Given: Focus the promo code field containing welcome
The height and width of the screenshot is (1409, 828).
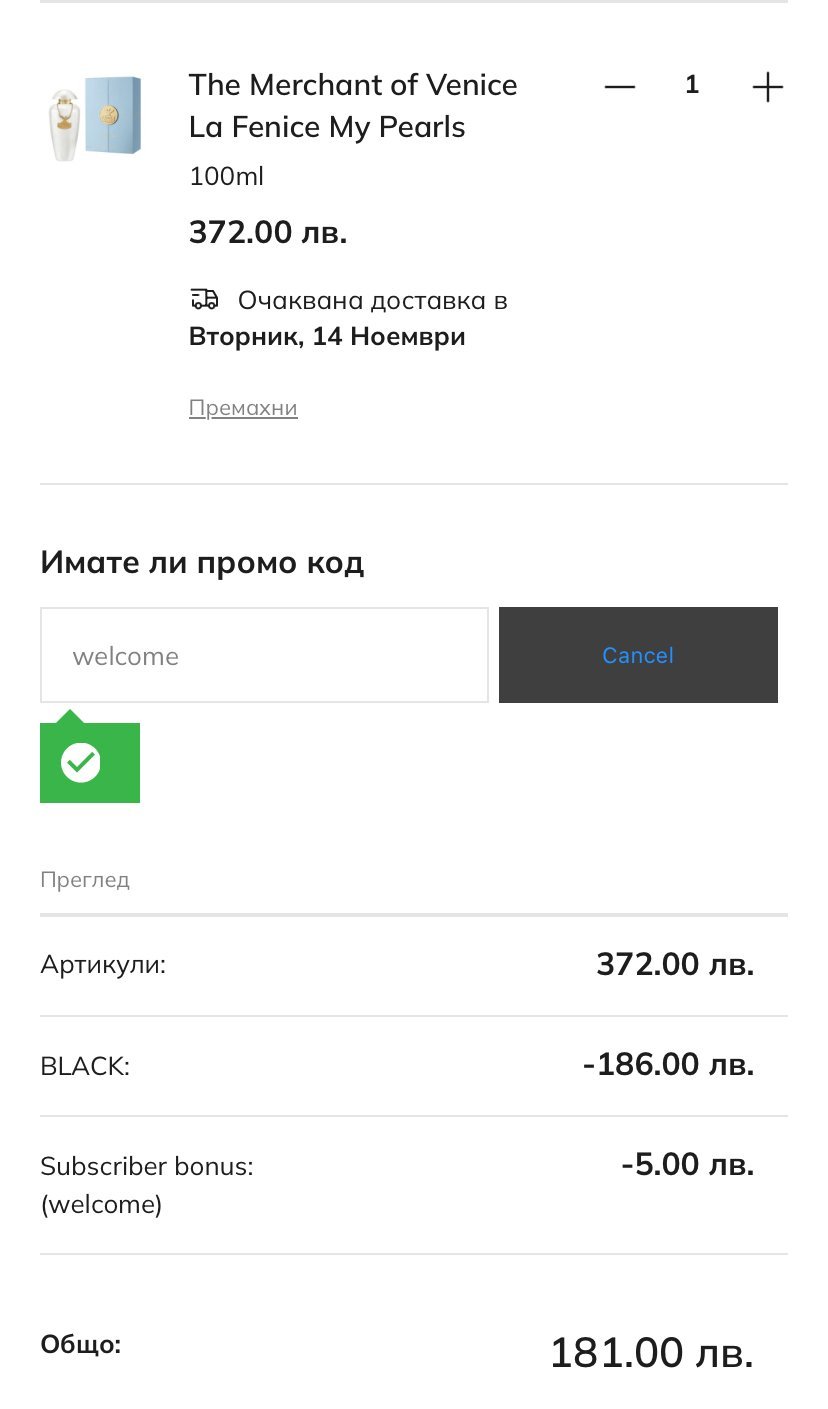Looking at the screenshot, I should [x=264, y=655].
